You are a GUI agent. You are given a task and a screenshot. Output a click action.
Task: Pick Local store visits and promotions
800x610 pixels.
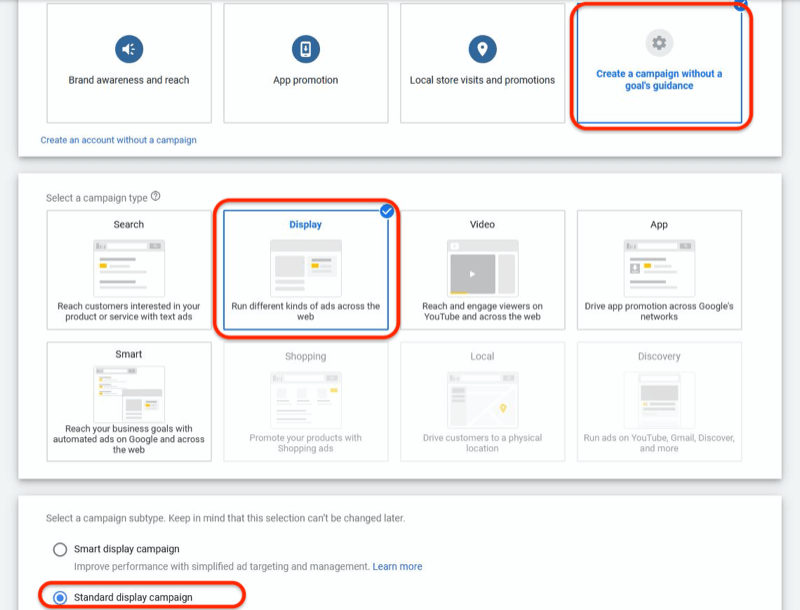[x=482, y=63]
